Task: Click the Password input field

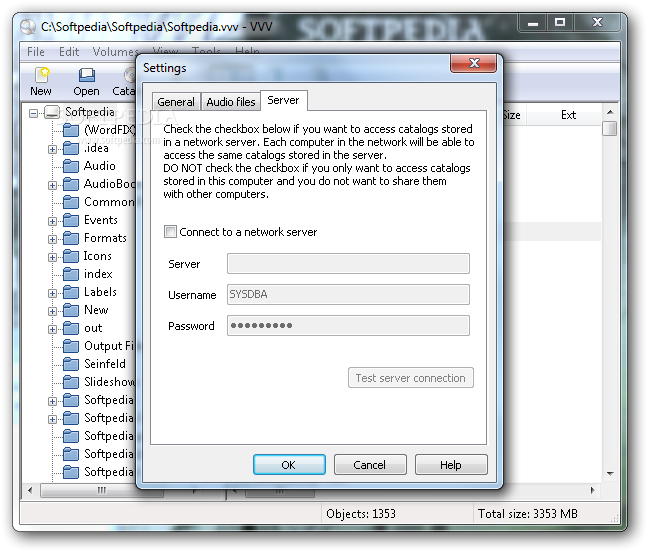Action: coord(348,326)
